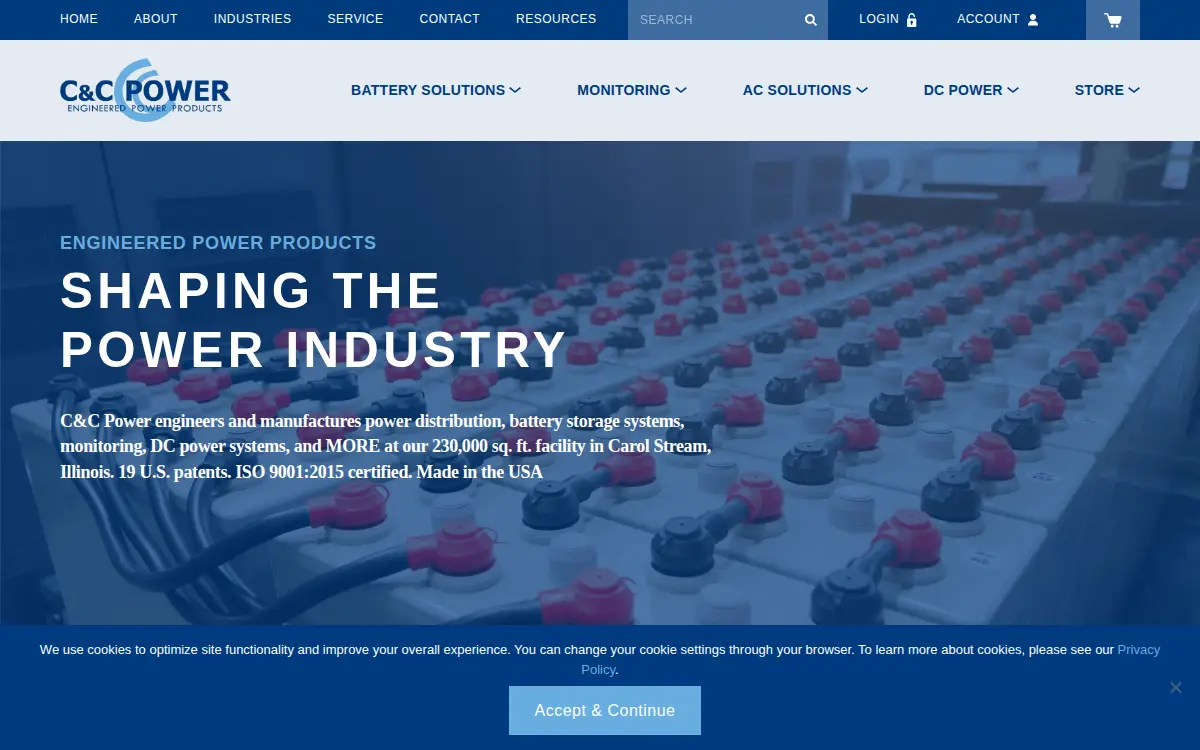Open the Industries menu item
1200x750 pixels.
(x=253, y=19)
